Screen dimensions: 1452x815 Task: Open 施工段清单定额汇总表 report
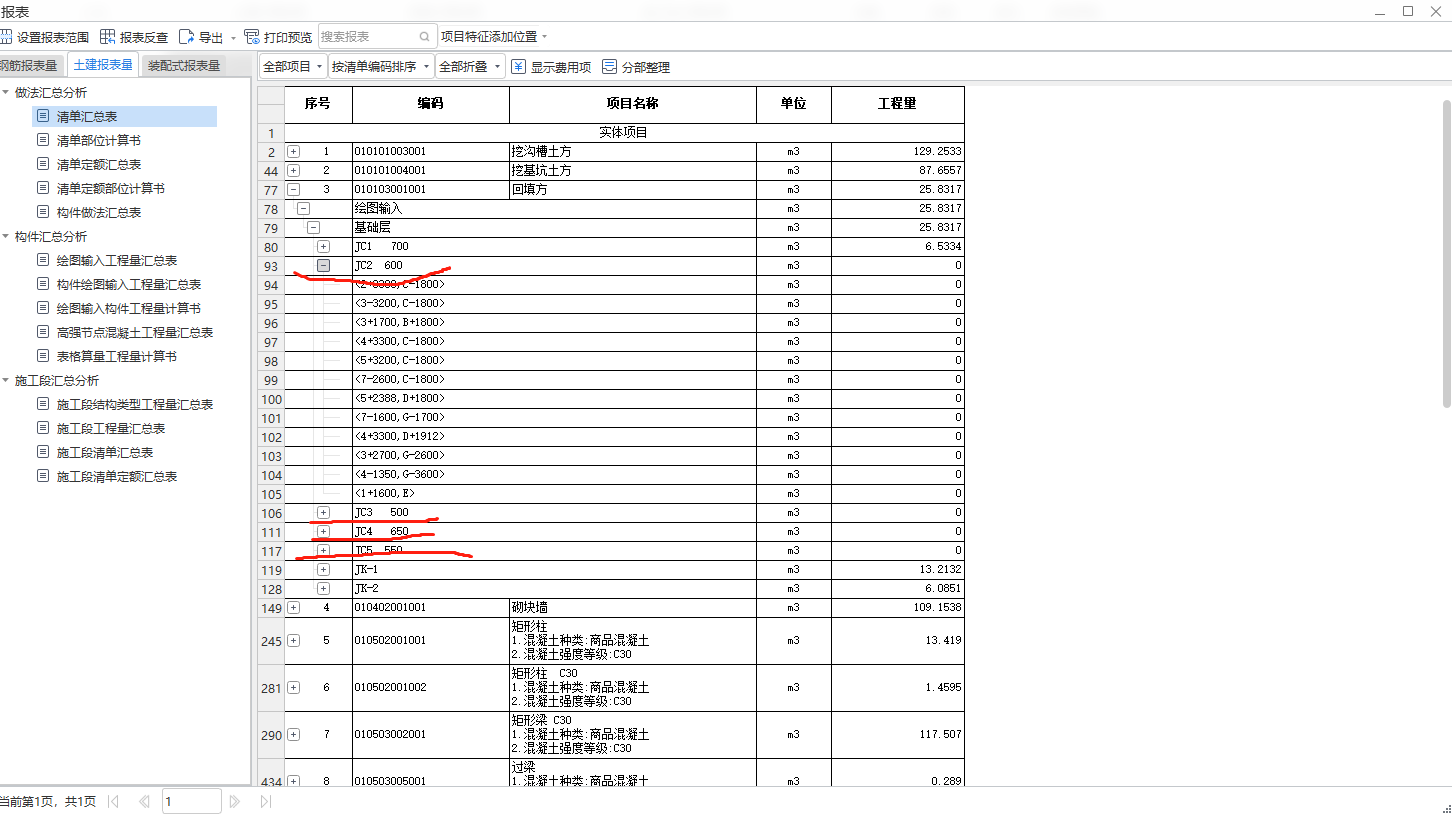tap(117, 476)
